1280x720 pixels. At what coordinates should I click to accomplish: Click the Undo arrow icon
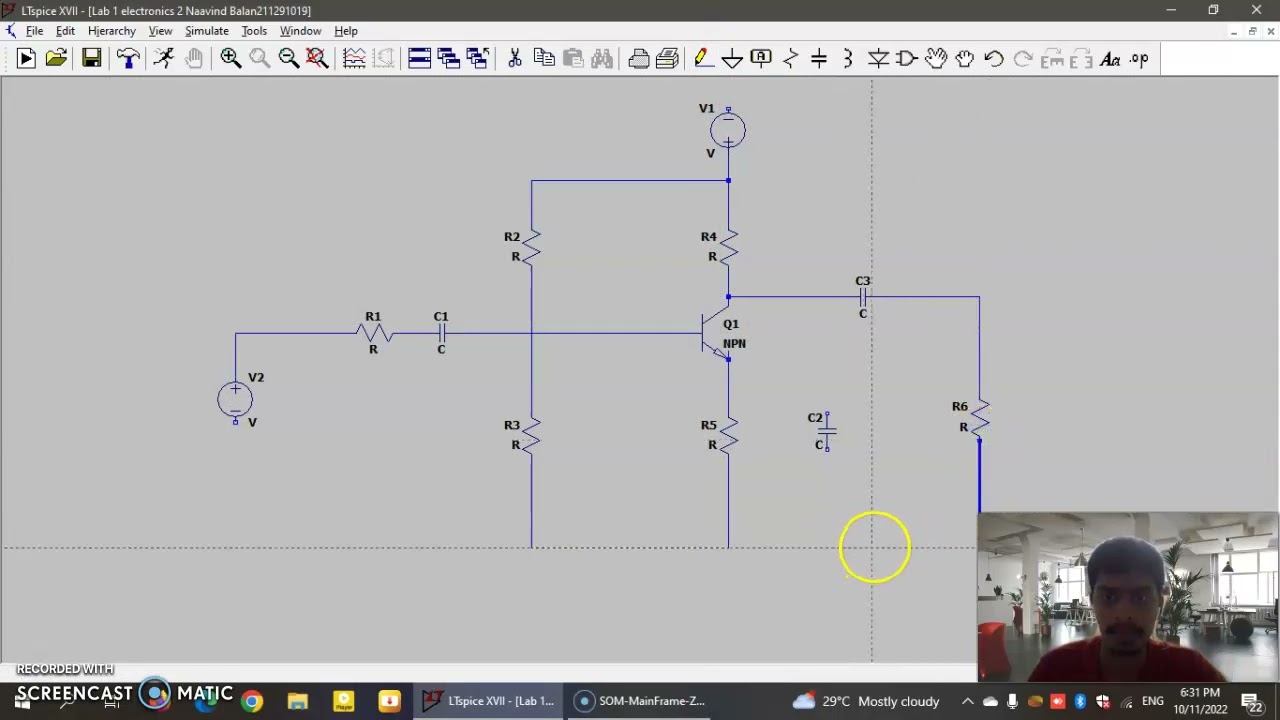click(x=994, y=59)
